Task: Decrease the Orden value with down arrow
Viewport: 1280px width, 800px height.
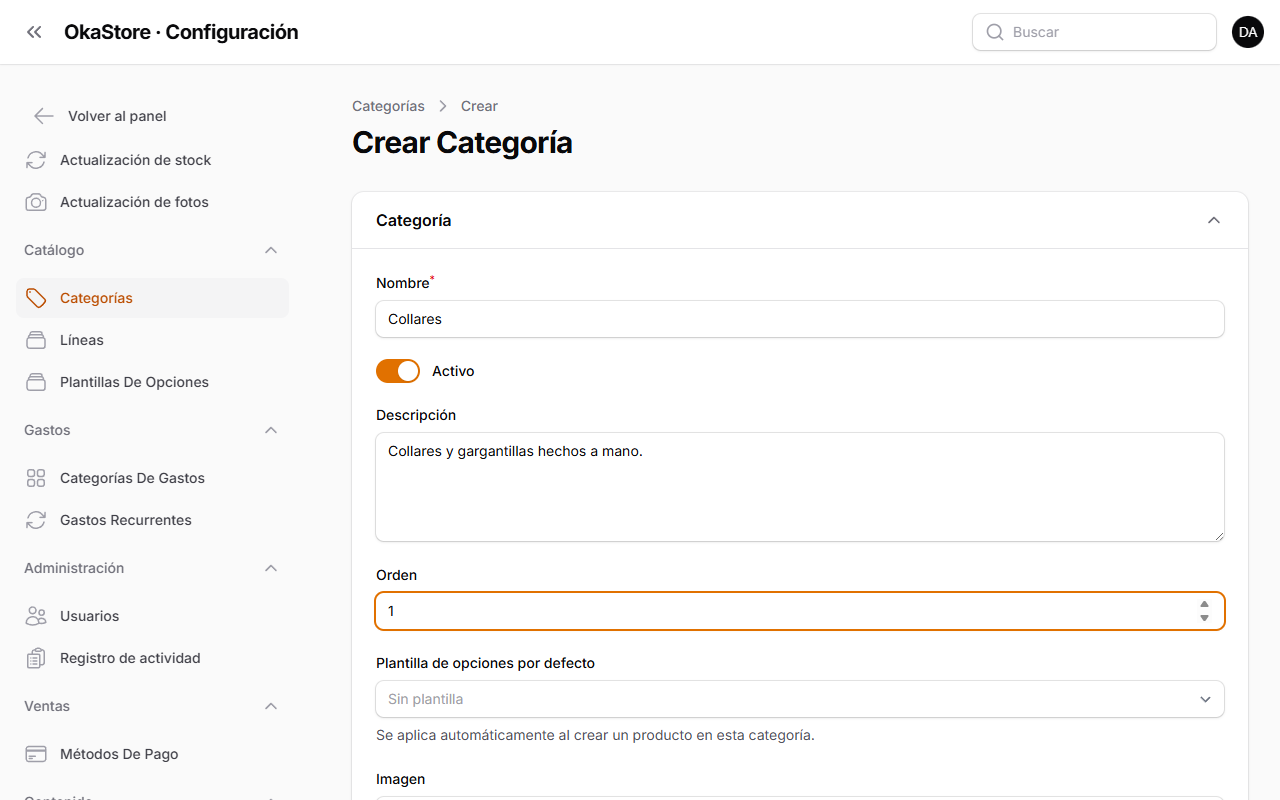Action: point(1204,618)
